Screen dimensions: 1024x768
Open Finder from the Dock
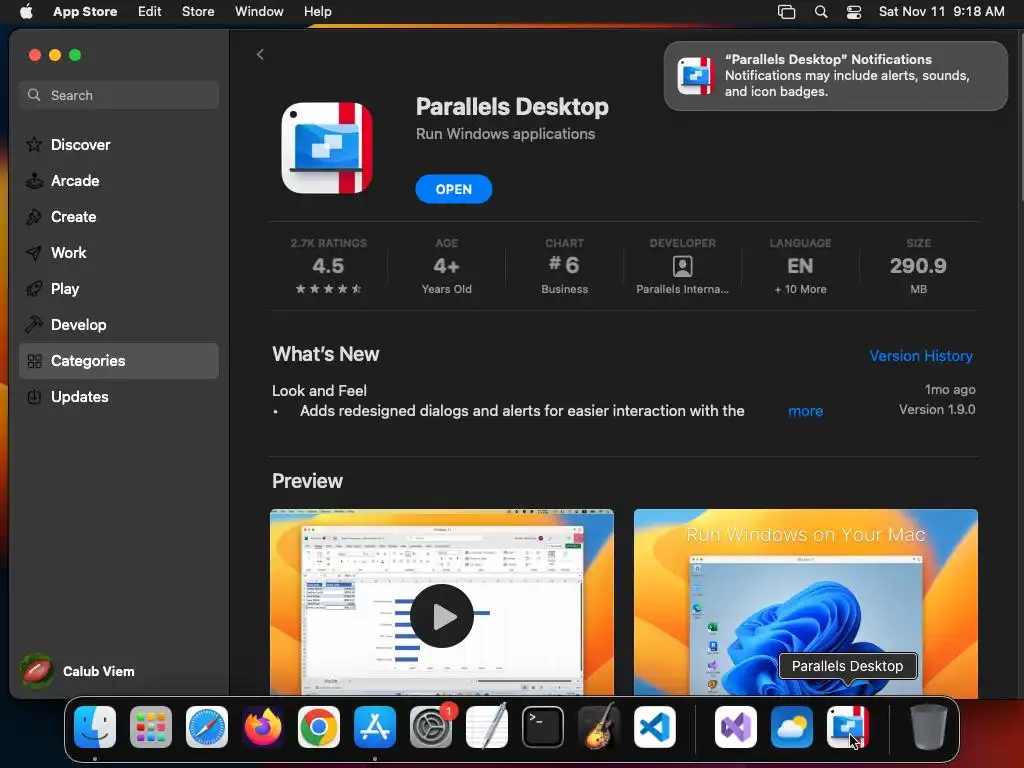(95, 727)
